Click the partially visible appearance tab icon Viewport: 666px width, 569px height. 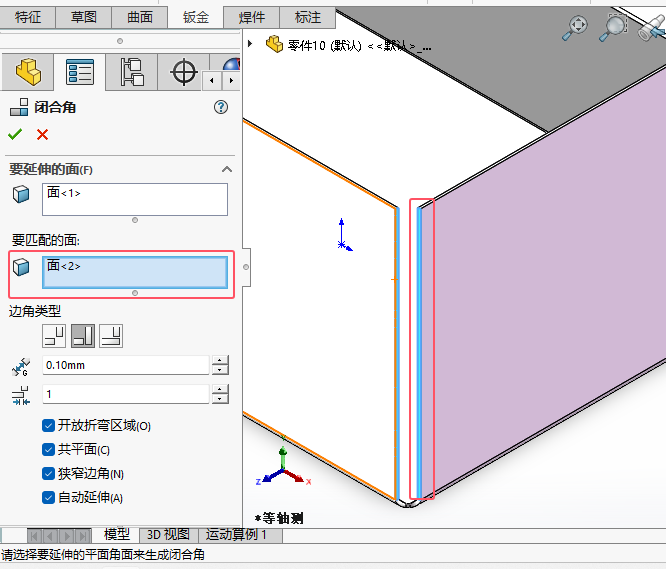tap(231, 65)
